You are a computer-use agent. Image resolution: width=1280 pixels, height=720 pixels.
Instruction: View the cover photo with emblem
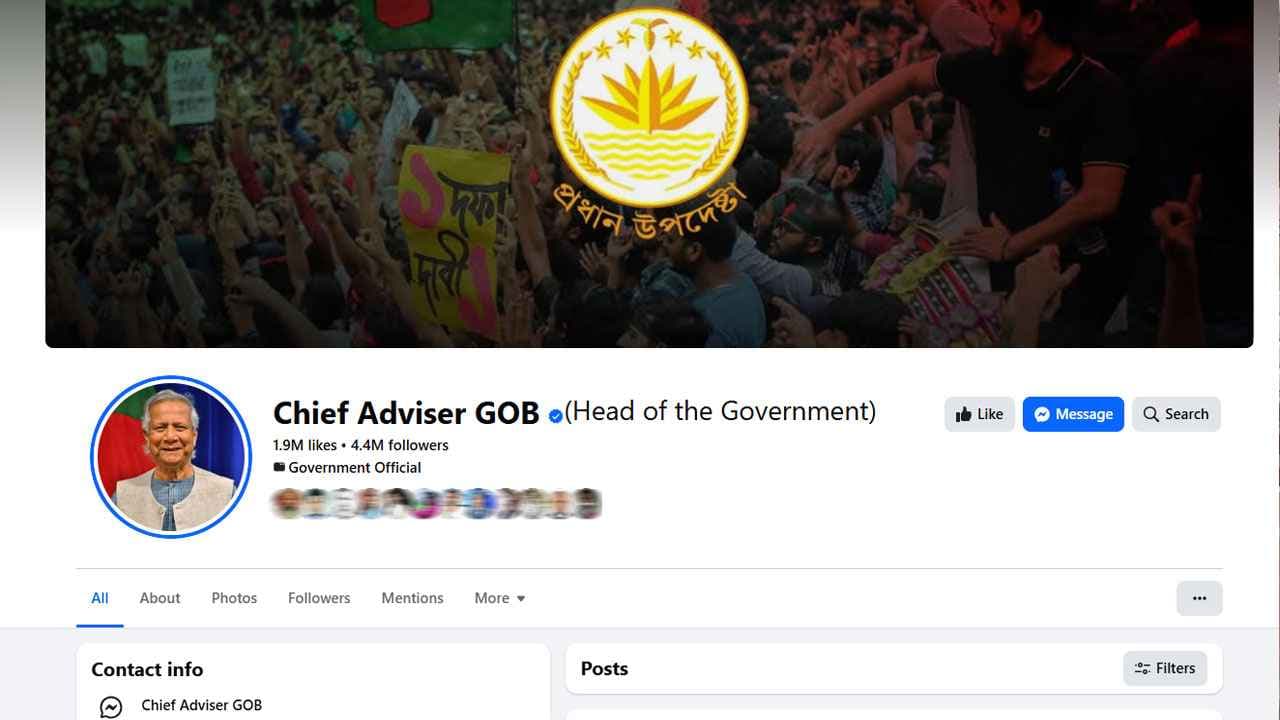(649, 174)
